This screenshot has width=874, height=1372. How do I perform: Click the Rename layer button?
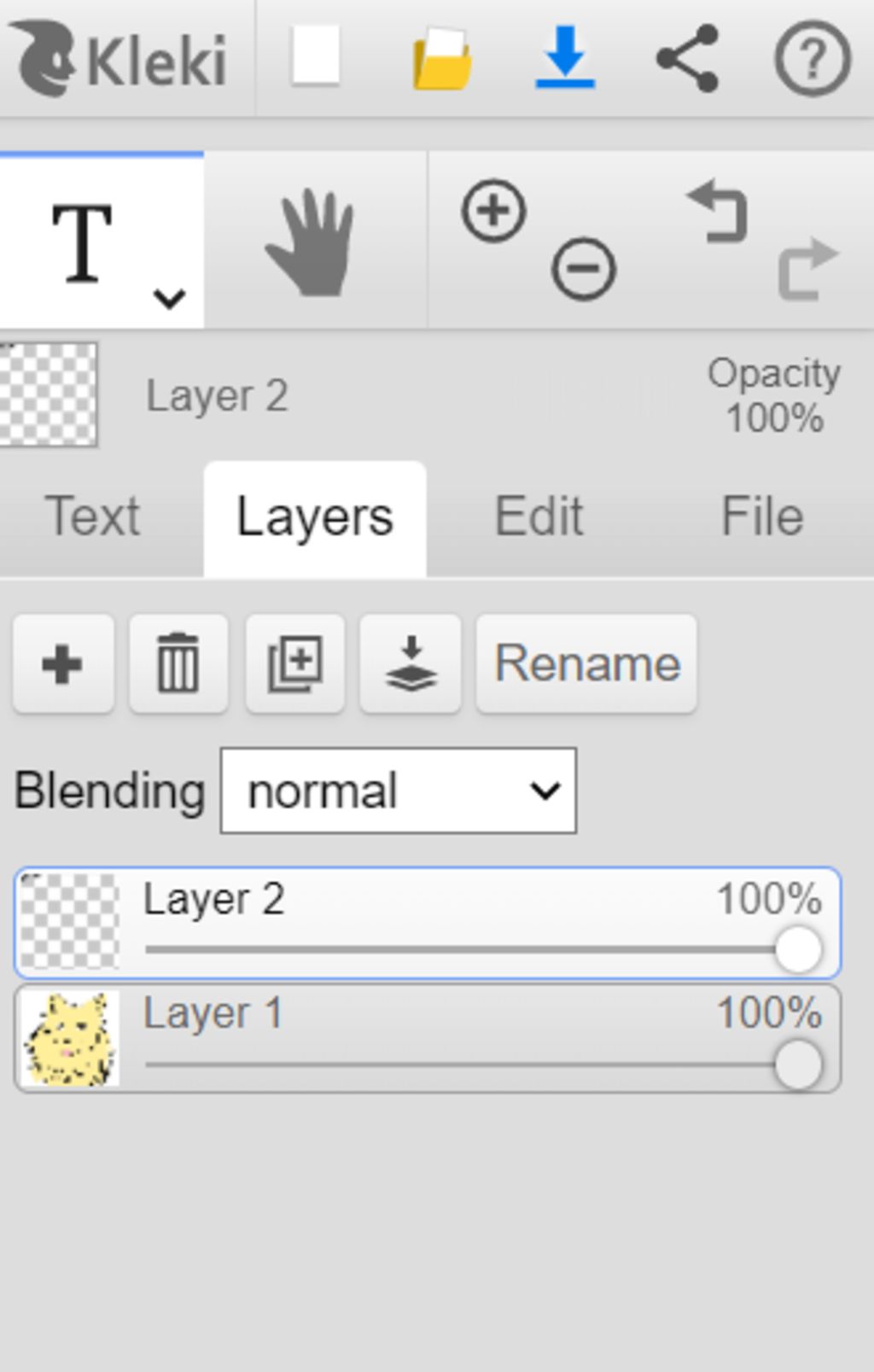point(587,663)
